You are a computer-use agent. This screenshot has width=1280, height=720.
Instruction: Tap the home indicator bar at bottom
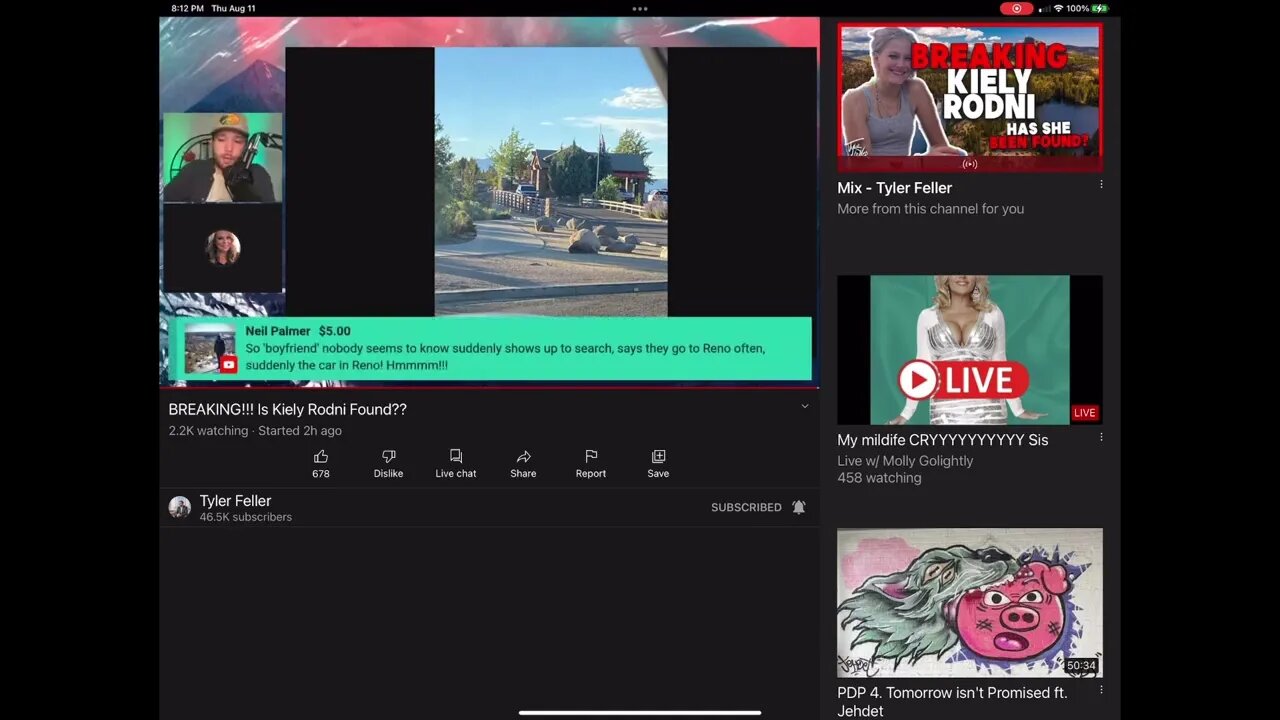(x=640, y=713)
